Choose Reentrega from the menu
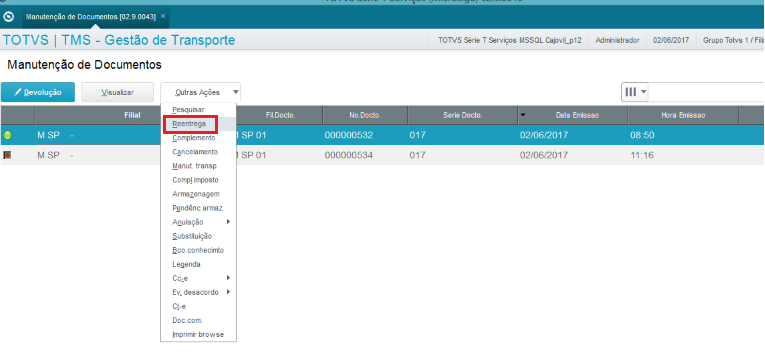This screenshot has width=765, height=360. (189, 124)
